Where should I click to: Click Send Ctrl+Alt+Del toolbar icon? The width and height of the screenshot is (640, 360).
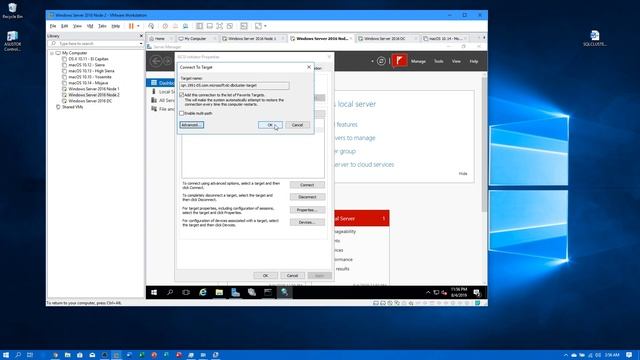(151, 26)
